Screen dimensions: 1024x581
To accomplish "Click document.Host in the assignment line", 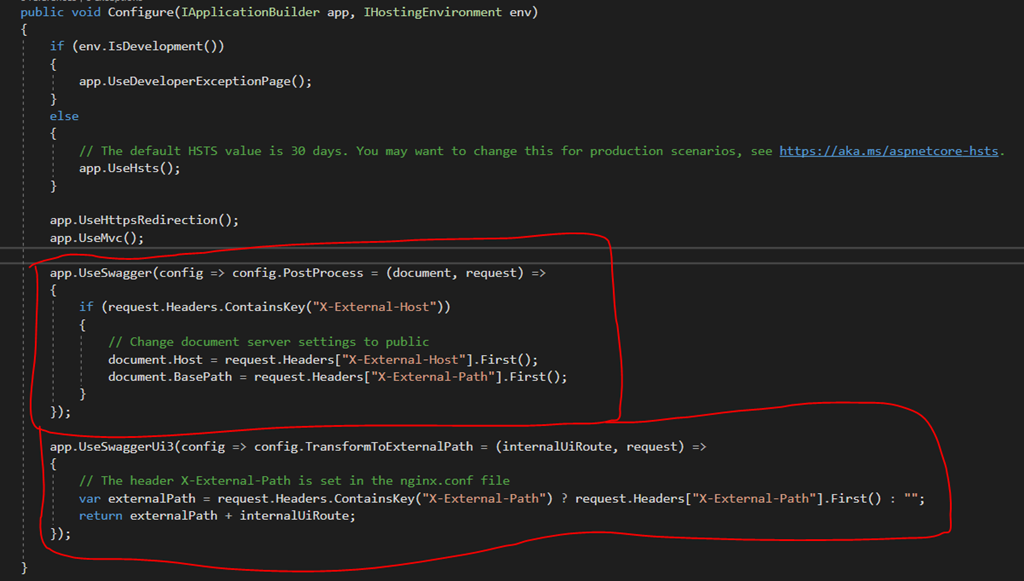I will coord(155,360).
